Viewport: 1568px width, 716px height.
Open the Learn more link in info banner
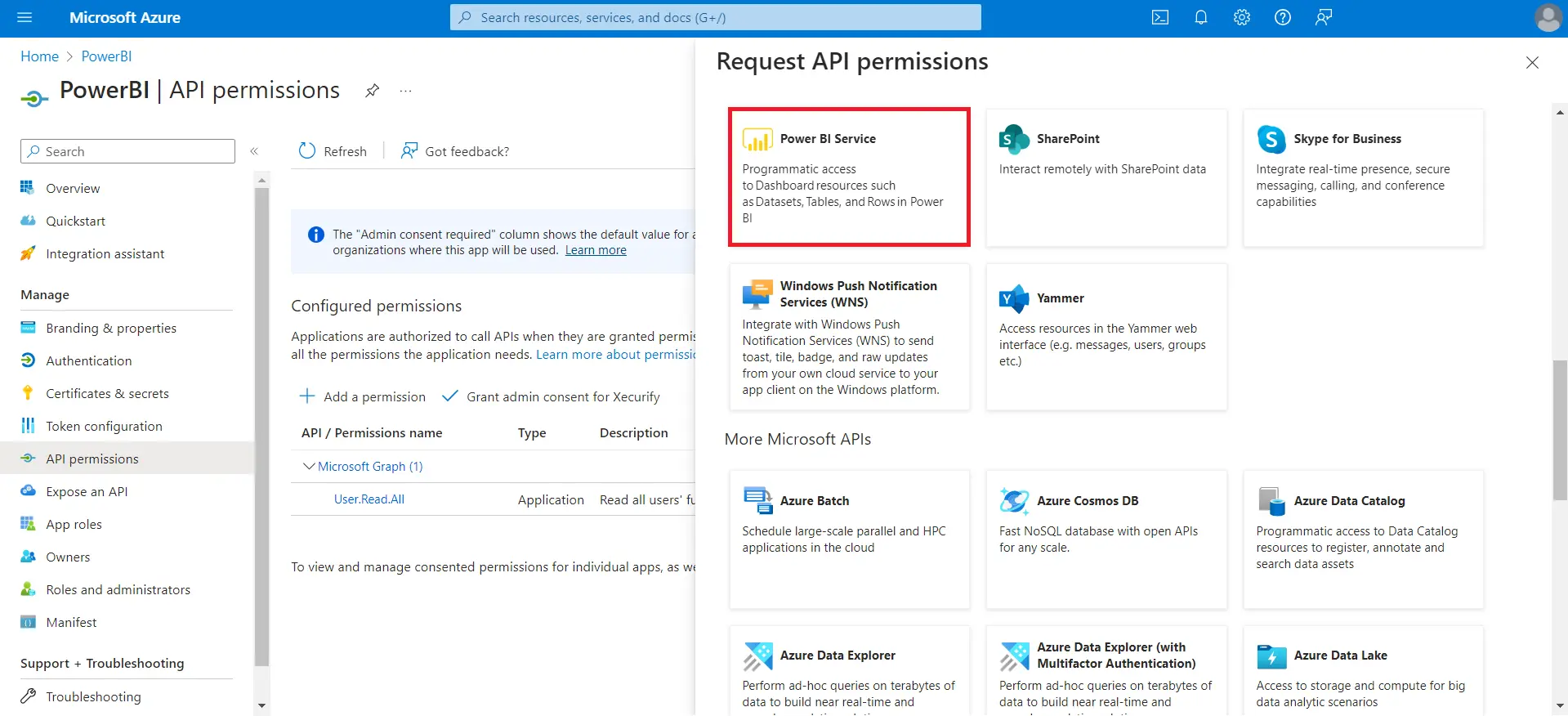[596, 250]
